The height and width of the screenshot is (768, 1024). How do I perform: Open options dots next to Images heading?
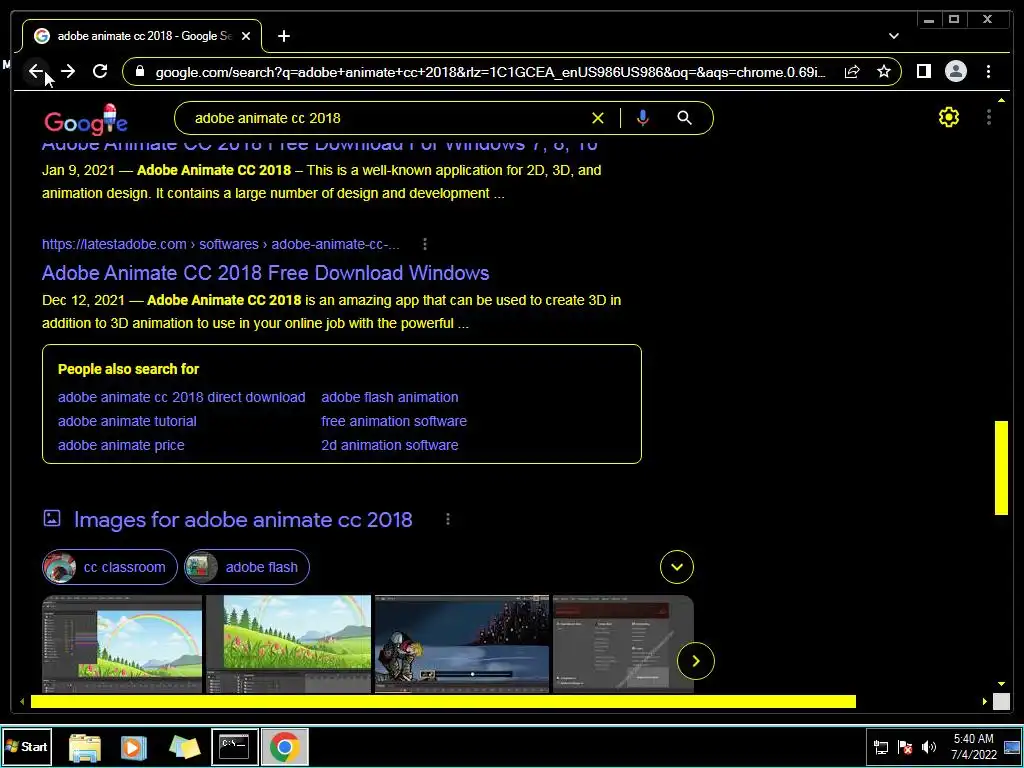coord(447,519)
